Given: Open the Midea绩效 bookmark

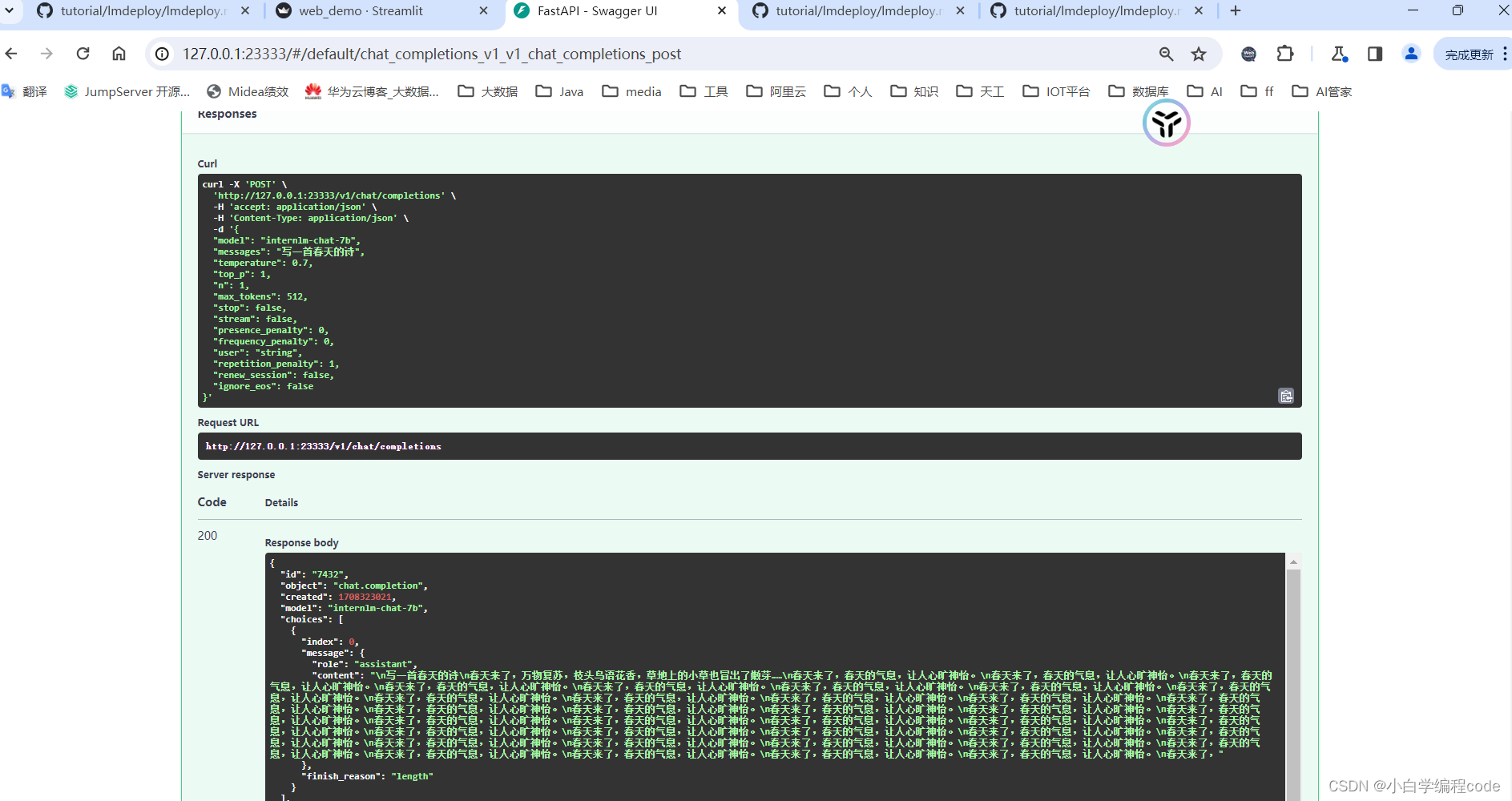Looking at the screenshot, I should pyautogui.click(x=248, y=91).
